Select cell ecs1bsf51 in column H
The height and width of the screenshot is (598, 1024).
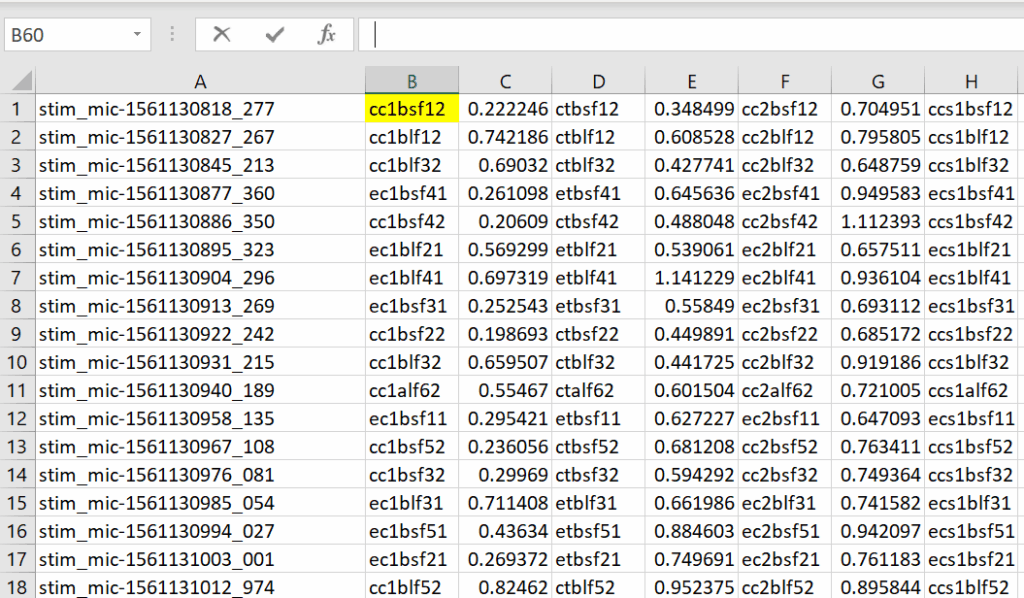click(970, 531)
